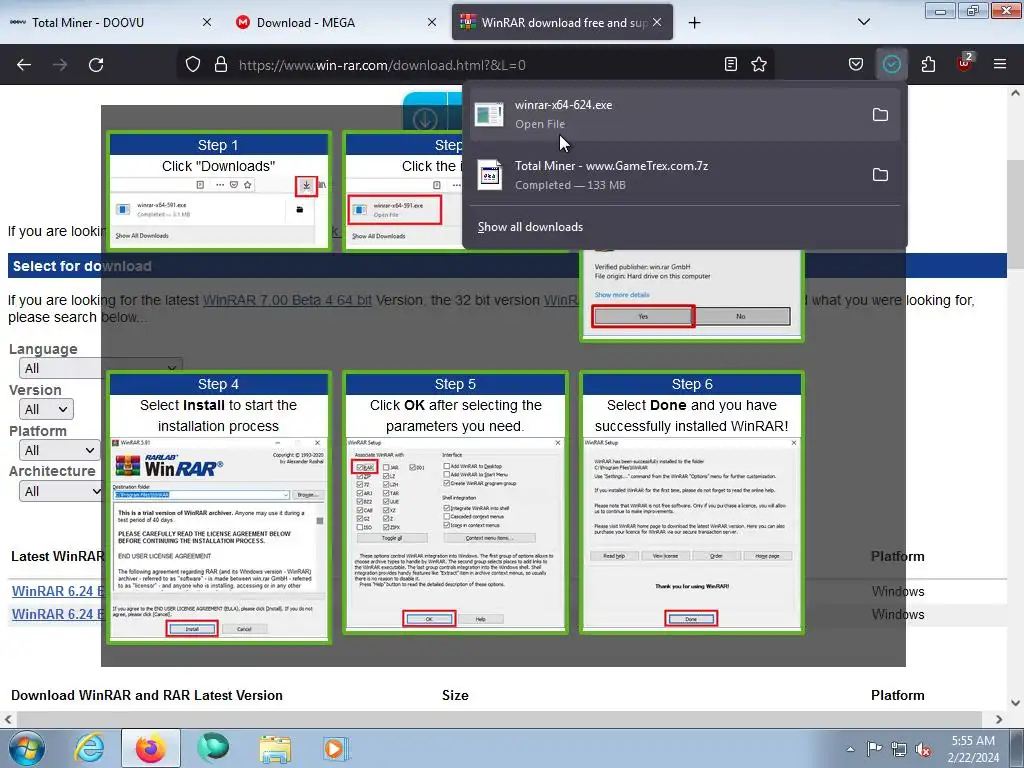Image resolution: width=1024 pixels, height=768 pixels.
Task: Open the Architecture dropdown
Action: [x=62, y=491]
